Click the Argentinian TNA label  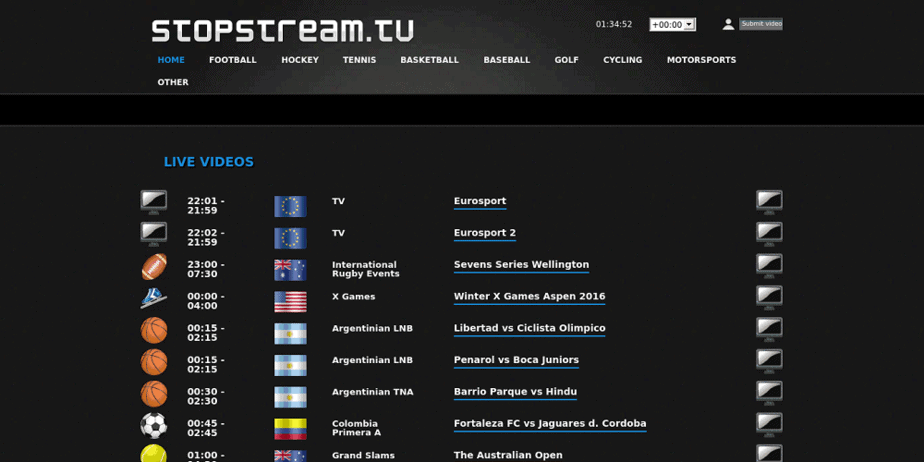(372, 392)
